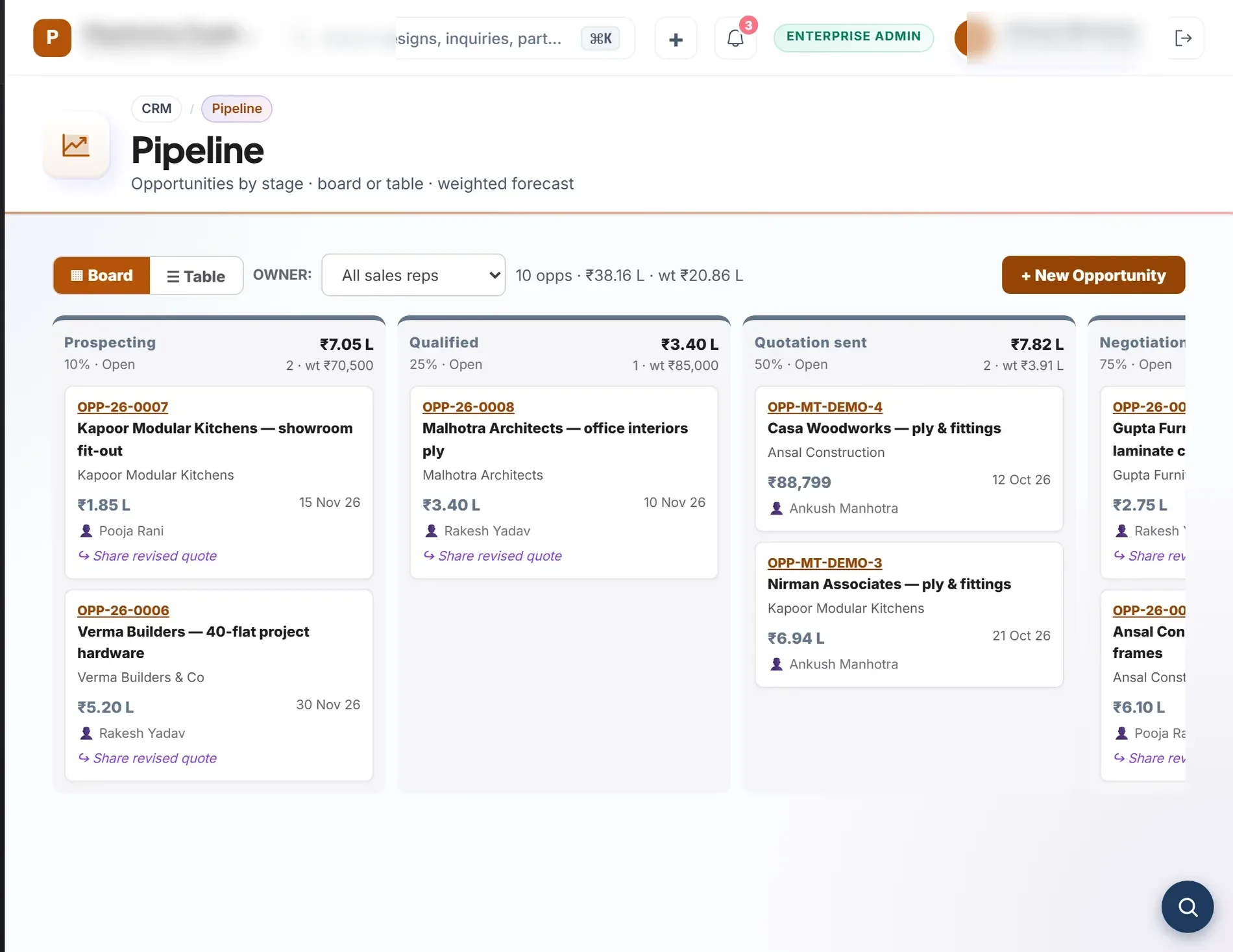The image size is (1233, 952).
Task: Click the 30 Nov 26 date on Verma Builders card
Action: (328, 705)
